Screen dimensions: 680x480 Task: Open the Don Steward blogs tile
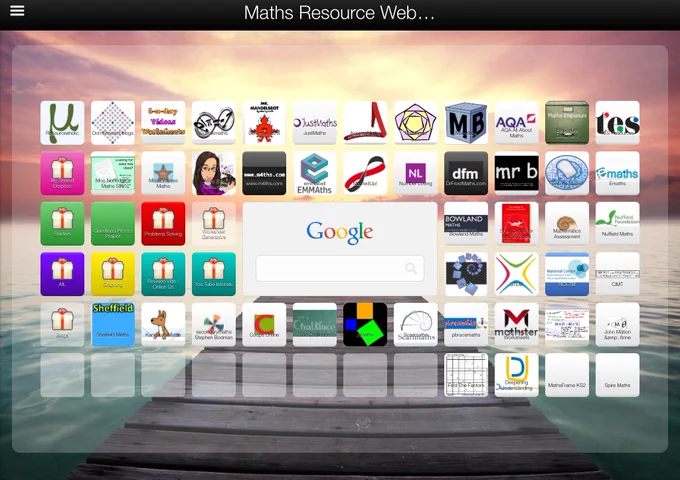[x=113, y=123]
